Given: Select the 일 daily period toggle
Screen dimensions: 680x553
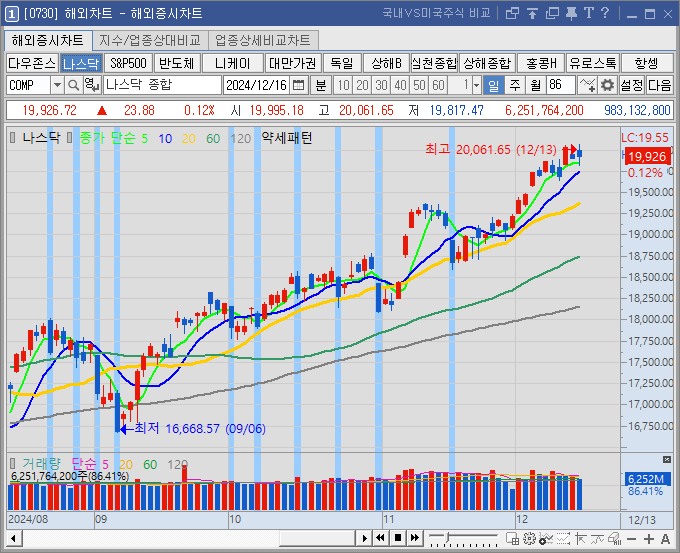Looking at the screenshot, I should point(494,85).
